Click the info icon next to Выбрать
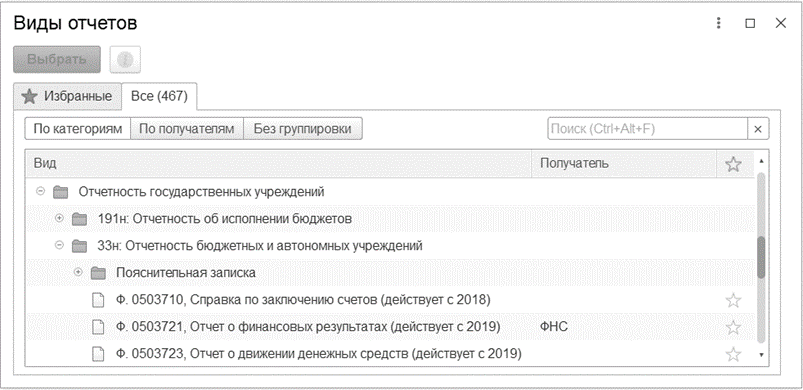The image size is (803, 390). click(x=125, y=60)
